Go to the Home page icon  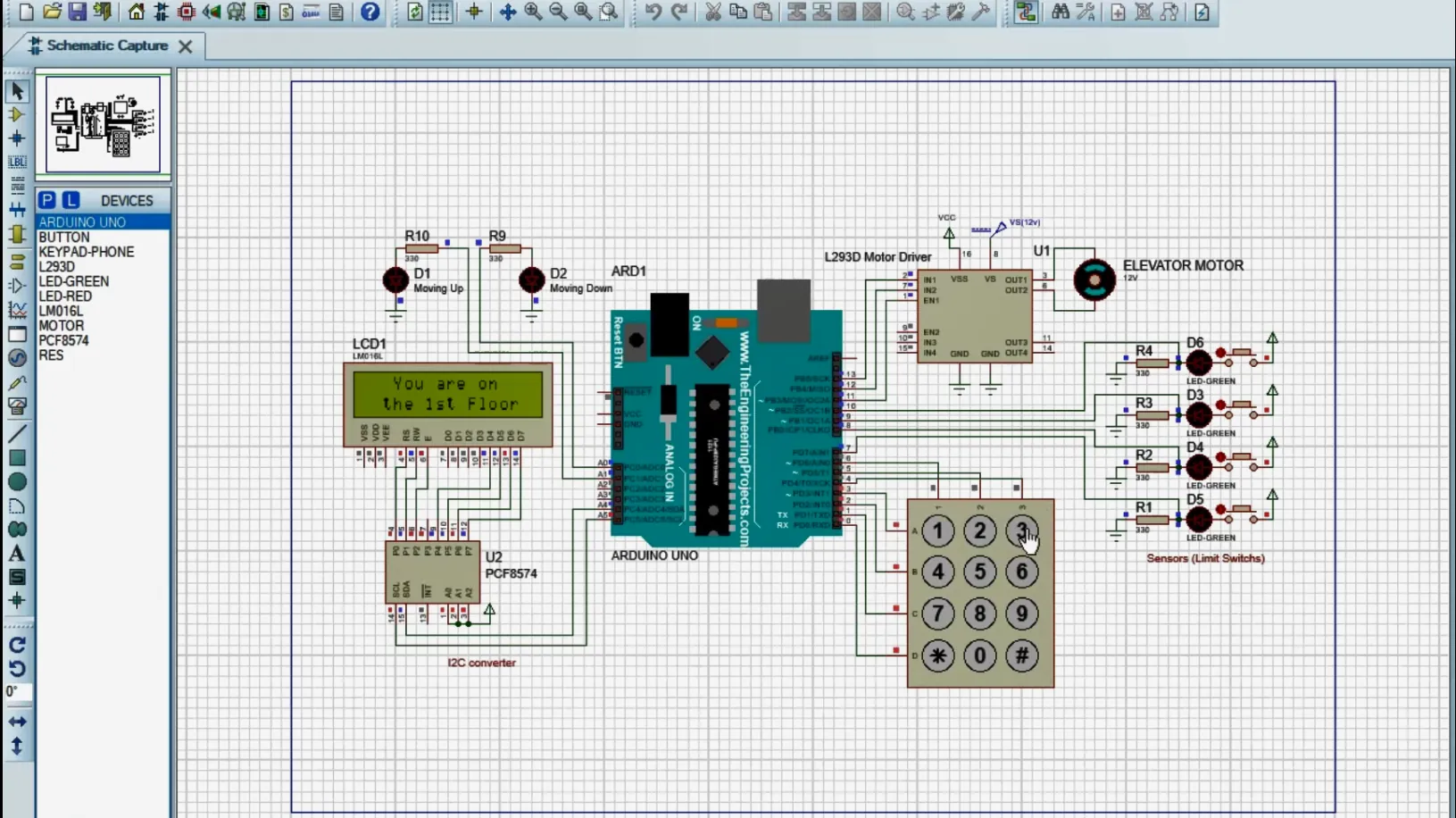tap(136, 12)
